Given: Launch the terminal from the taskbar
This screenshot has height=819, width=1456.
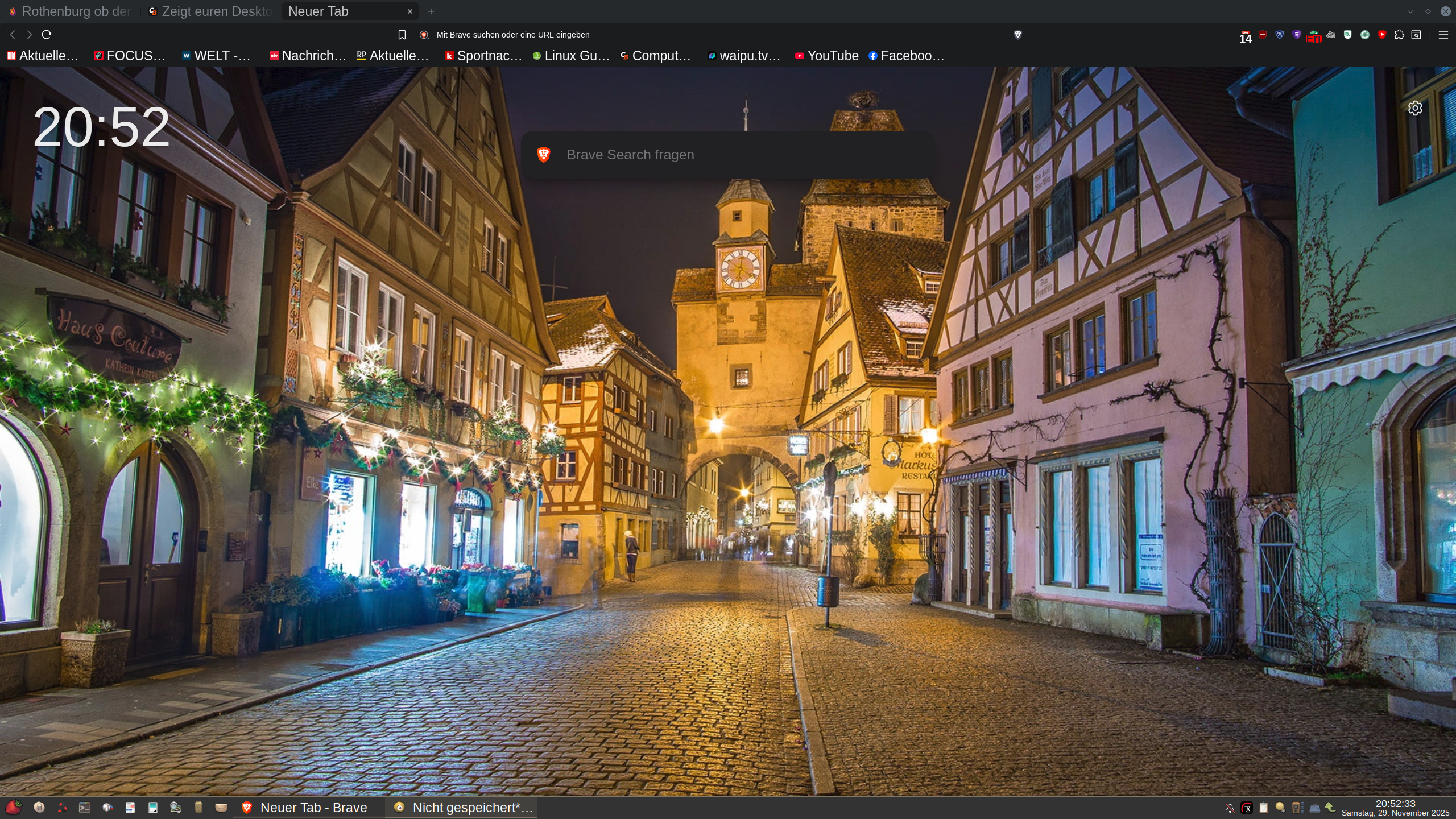Looking at the screenshot, I should coord(85,807).
